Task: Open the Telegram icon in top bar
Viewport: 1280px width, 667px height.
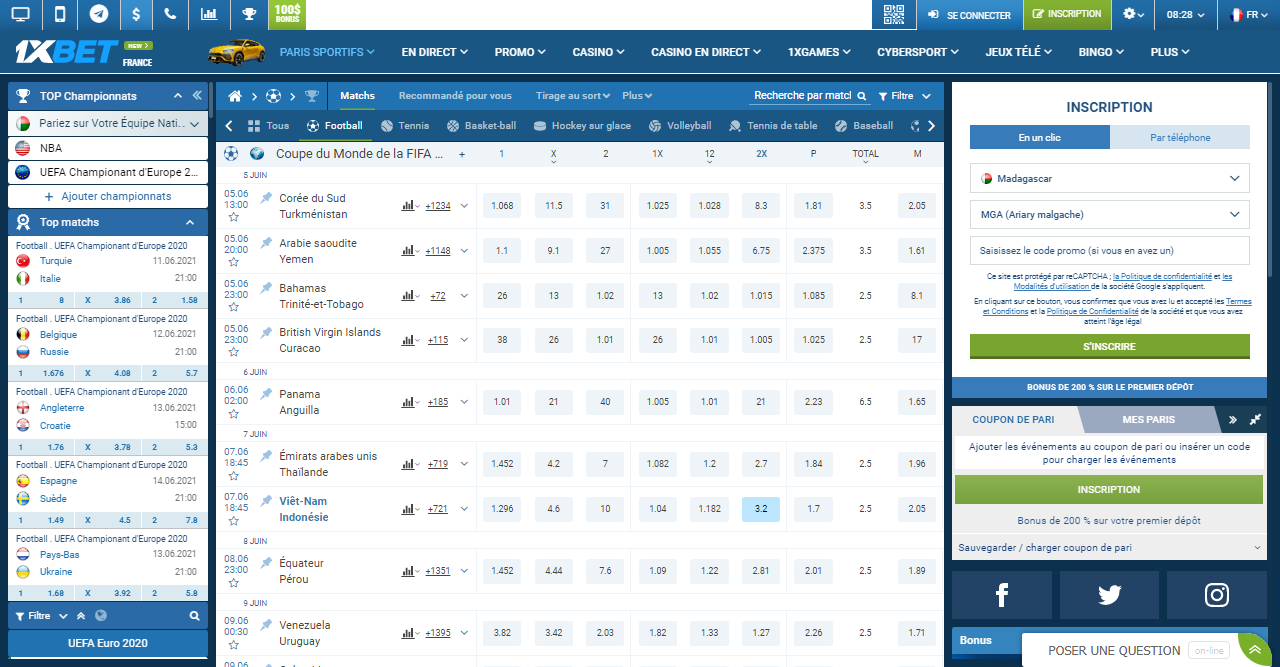Action: click(98, 14)
